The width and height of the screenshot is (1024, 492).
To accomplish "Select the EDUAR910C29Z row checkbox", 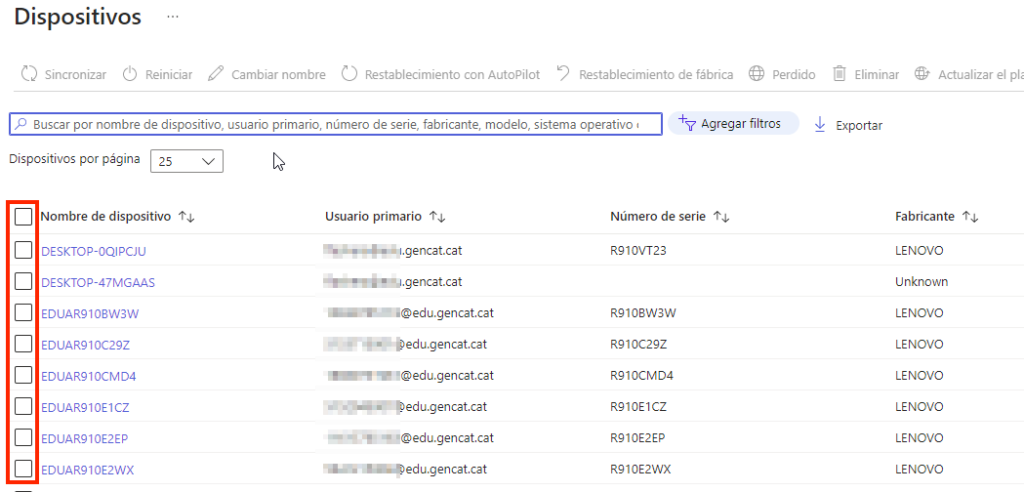I will (x=23, y=344).
